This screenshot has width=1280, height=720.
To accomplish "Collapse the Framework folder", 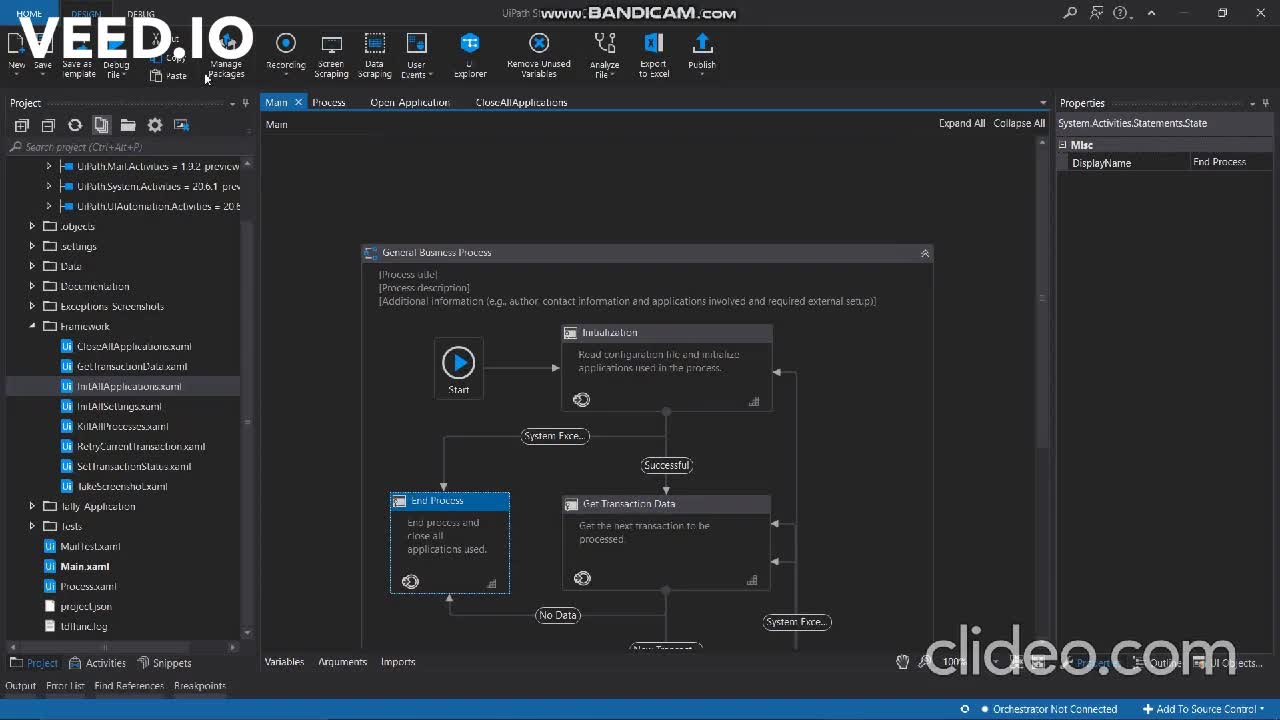I will (x=32, y=326).
